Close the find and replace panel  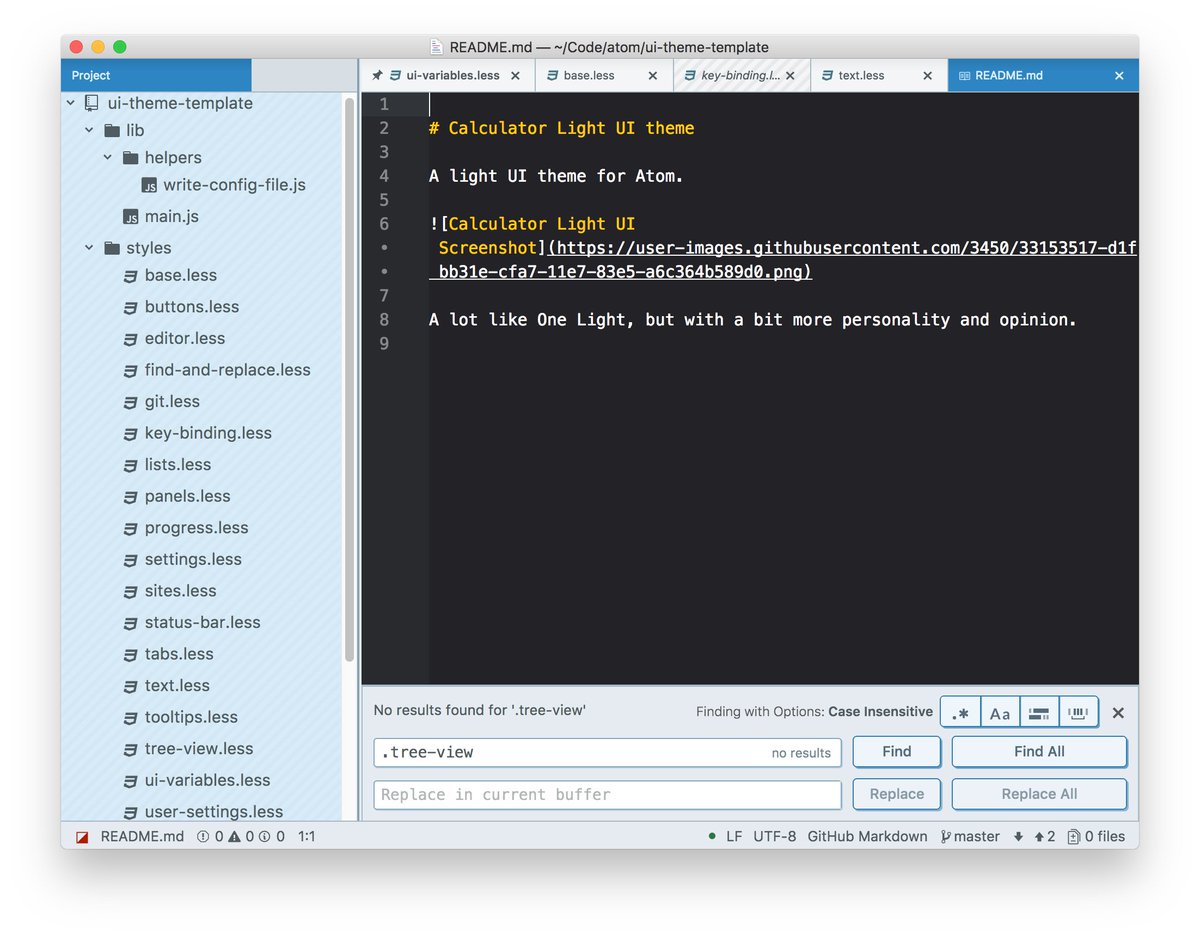(x=1118, y=713)
